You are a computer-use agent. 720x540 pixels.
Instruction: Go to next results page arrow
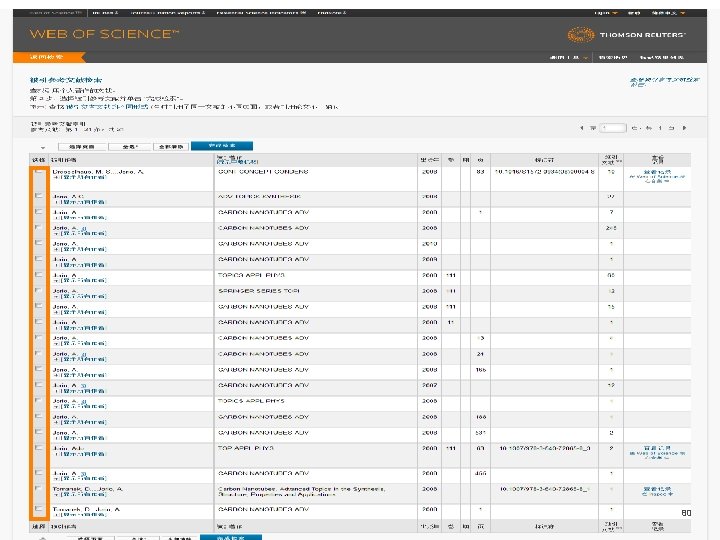pyautogui.click(x=685, y=128)
